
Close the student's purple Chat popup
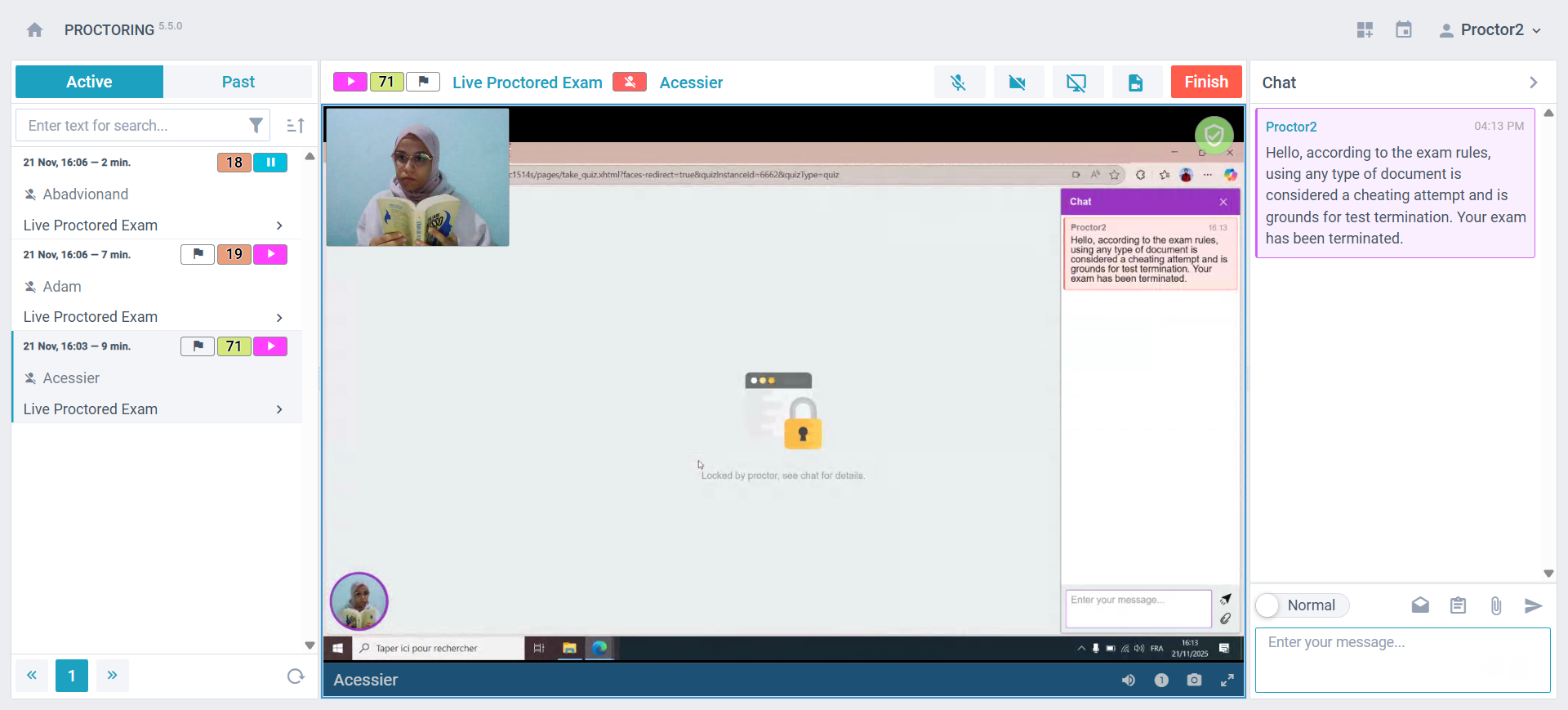(x=1223, y=202)
